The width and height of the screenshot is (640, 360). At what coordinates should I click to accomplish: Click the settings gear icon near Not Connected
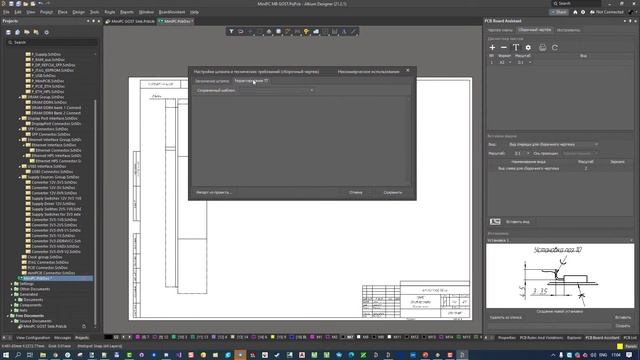pyautogui.click(x=583, y=12)
